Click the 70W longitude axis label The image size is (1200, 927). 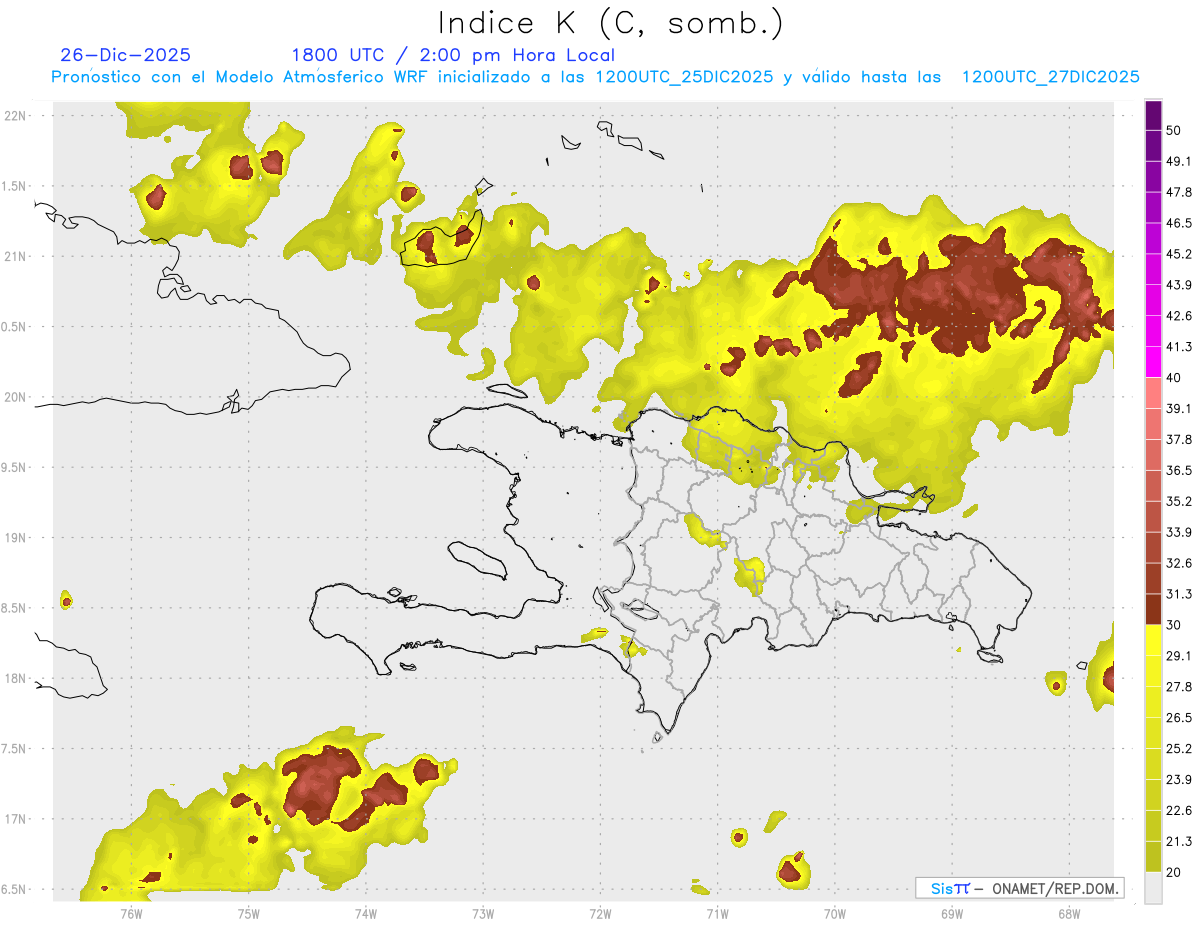(835, 913)
